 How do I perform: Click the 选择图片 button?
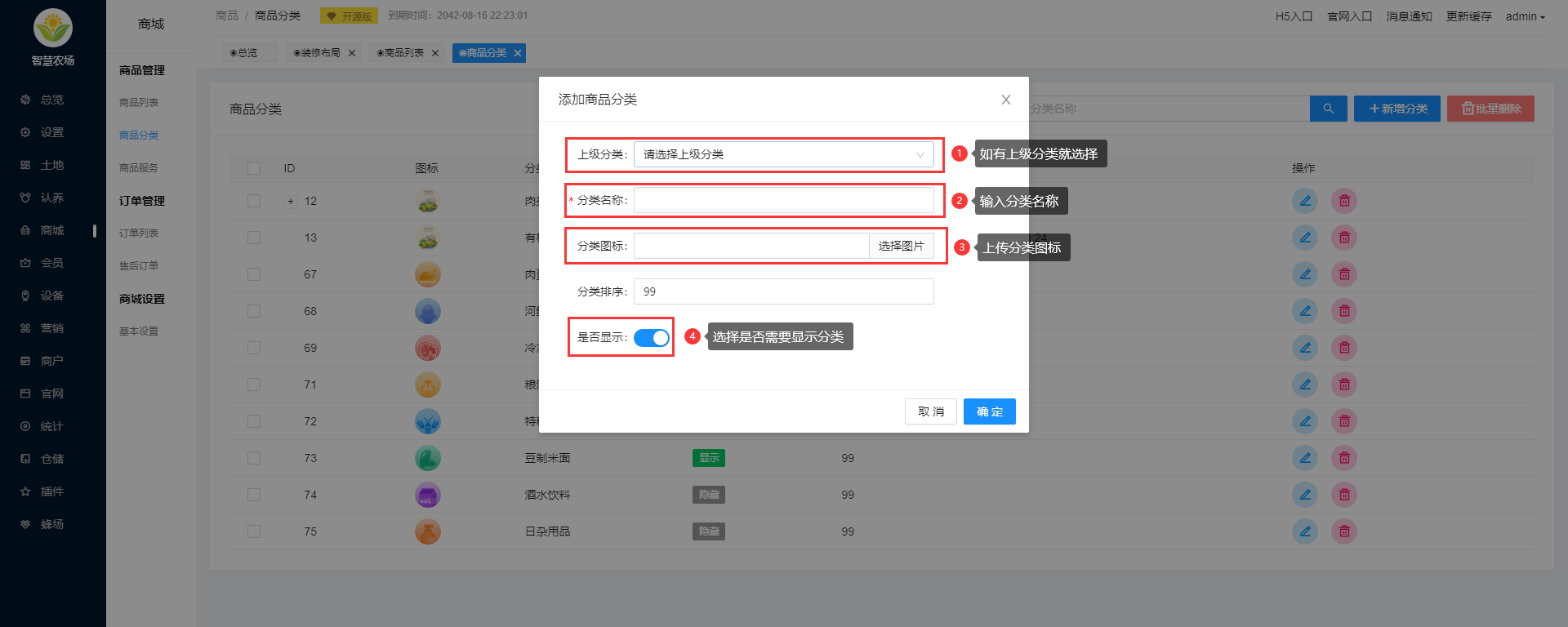901,246
